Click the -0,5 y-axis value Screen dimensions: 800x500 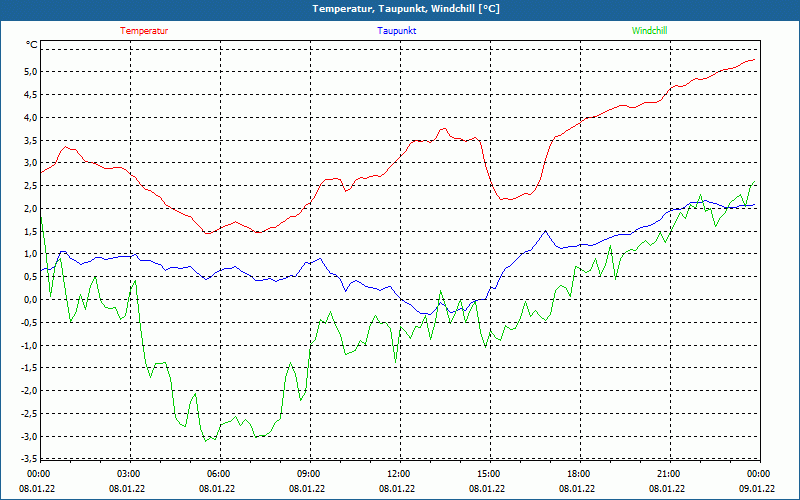(x=30, y=322)
